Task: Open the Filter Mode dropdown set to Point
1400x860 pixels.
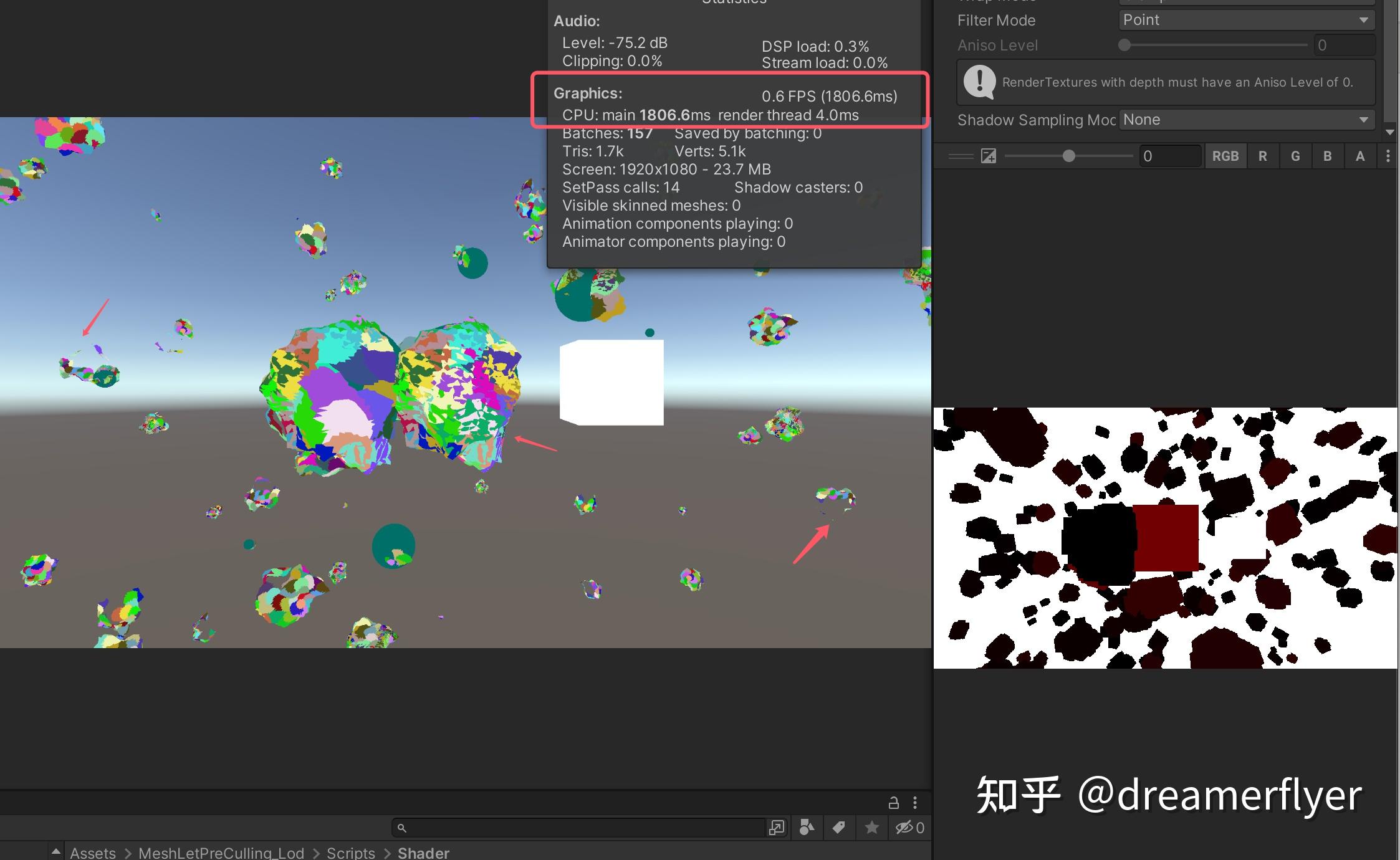Action: (1245, 19)
